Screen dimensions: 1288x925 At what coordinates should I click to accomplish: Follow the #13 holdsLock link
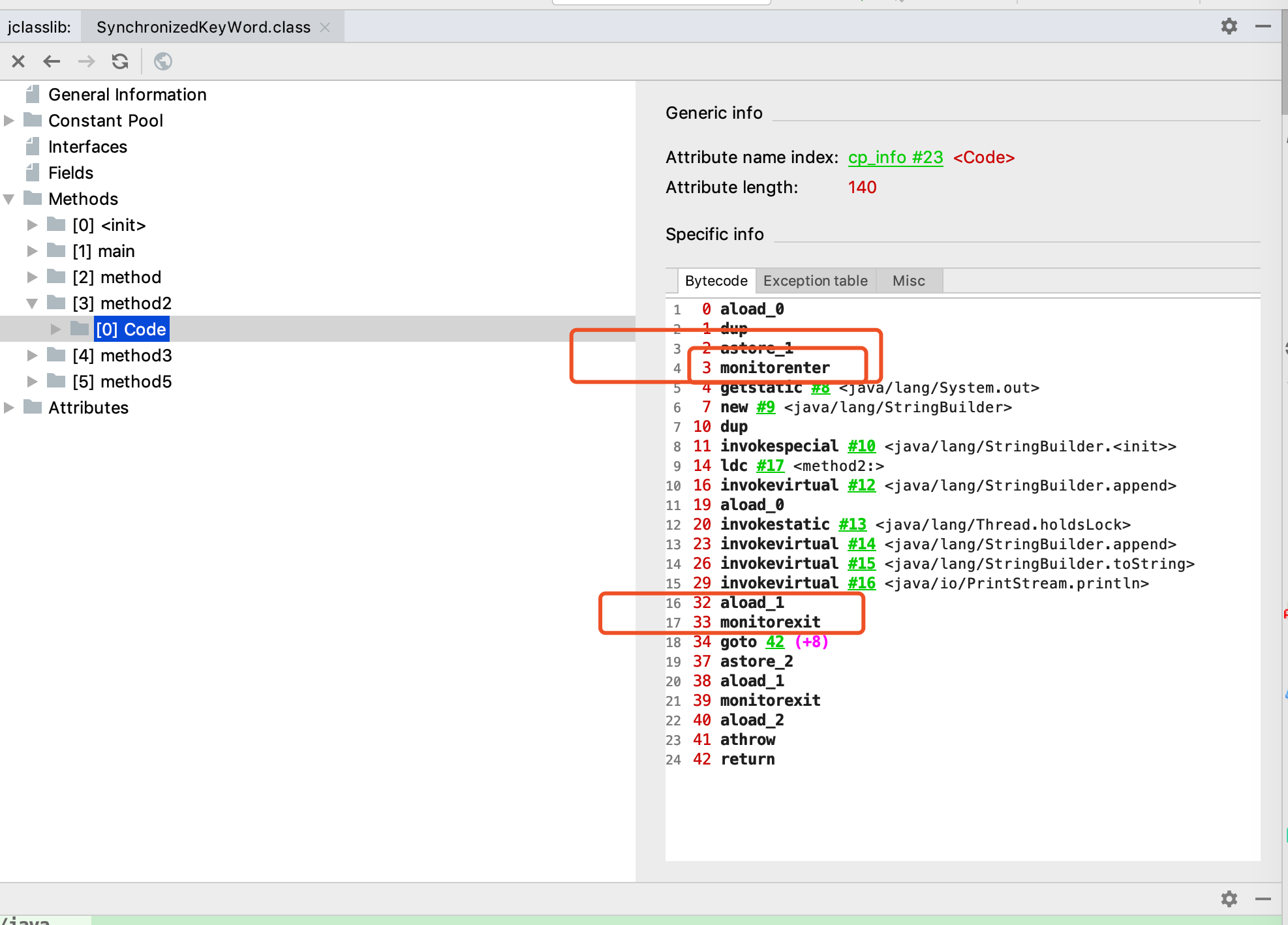pos(852,524)
